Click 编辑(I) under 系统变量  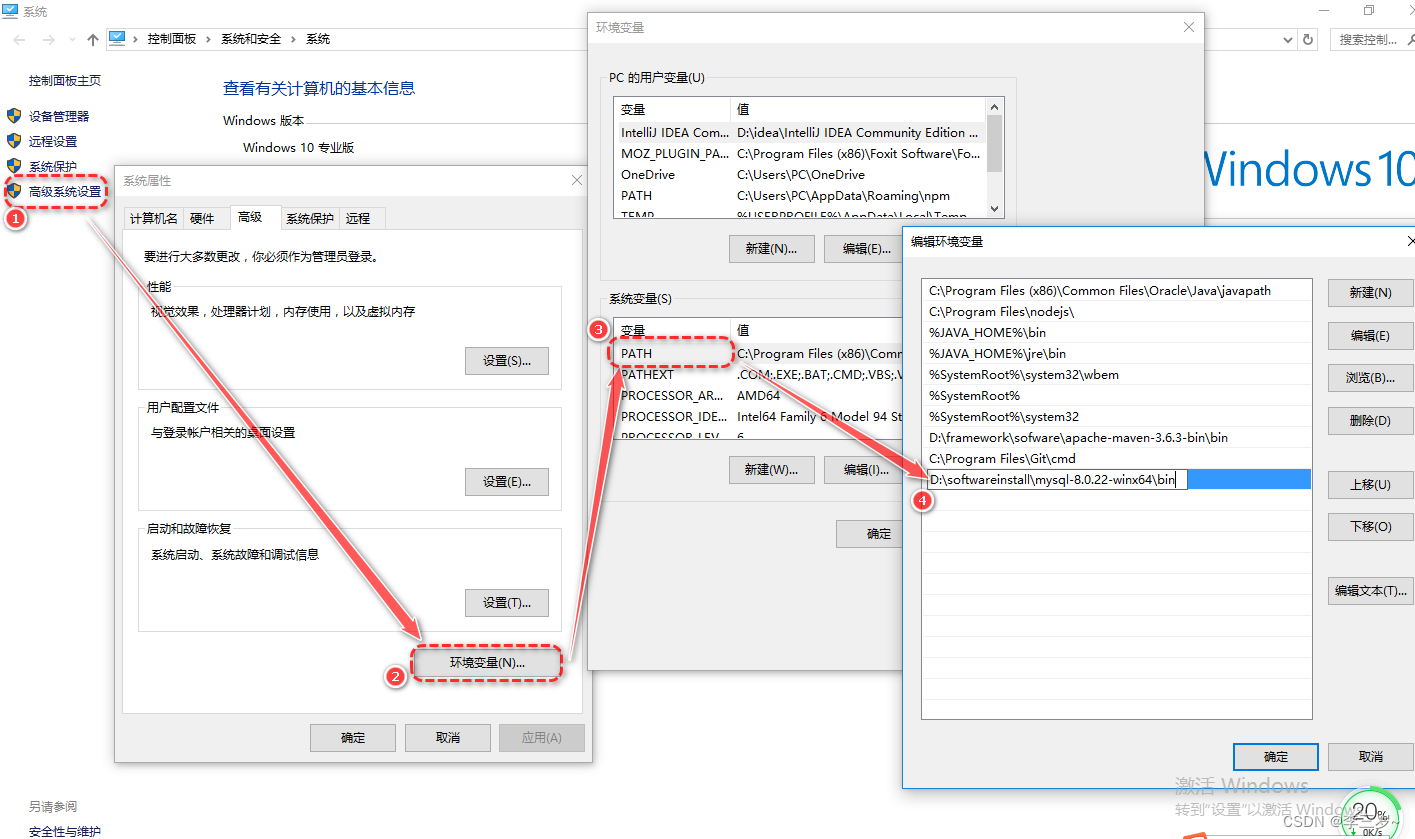tap(865, 469)
